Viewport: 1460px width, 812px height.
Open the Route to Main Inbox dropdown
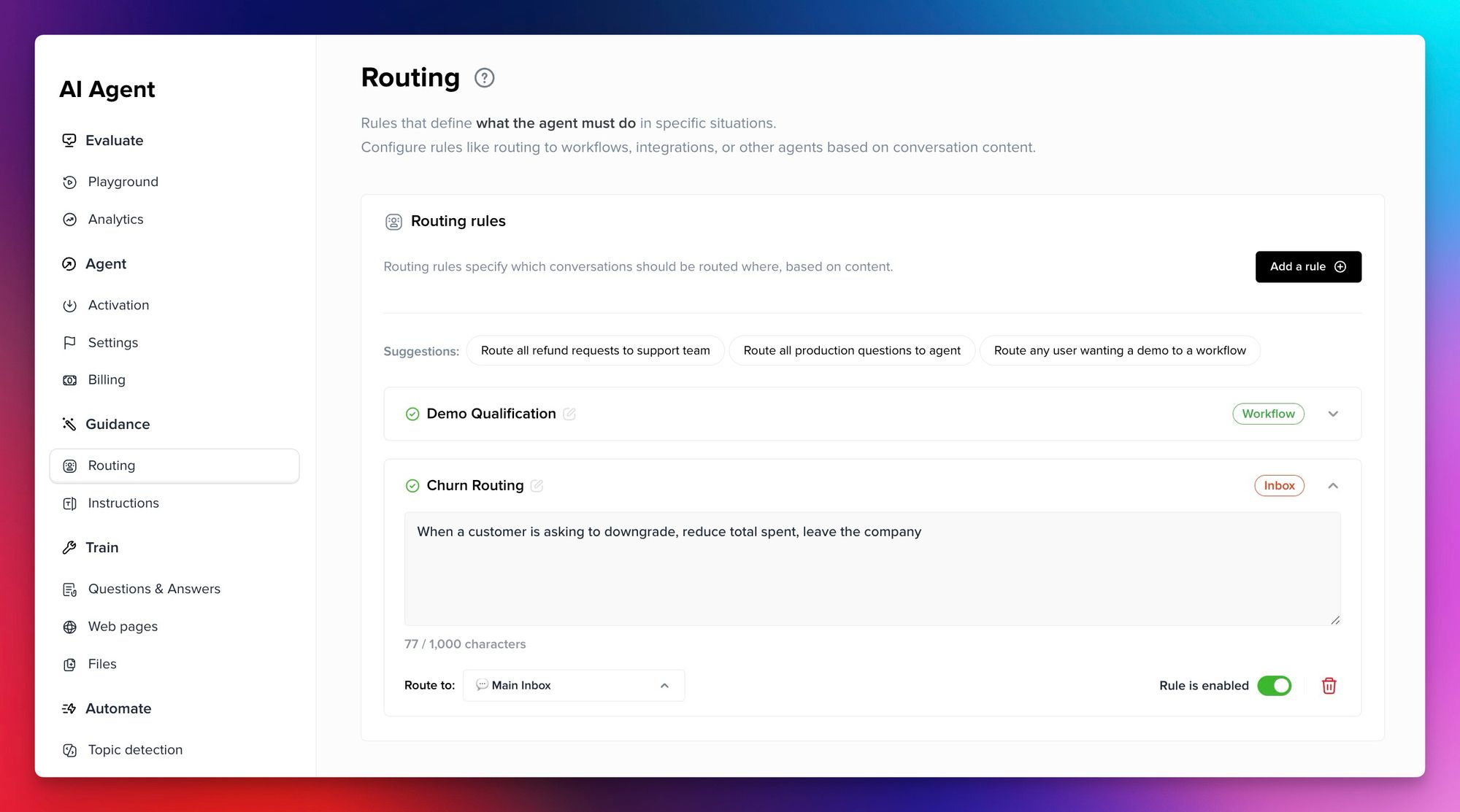click(x=574, y=686)
